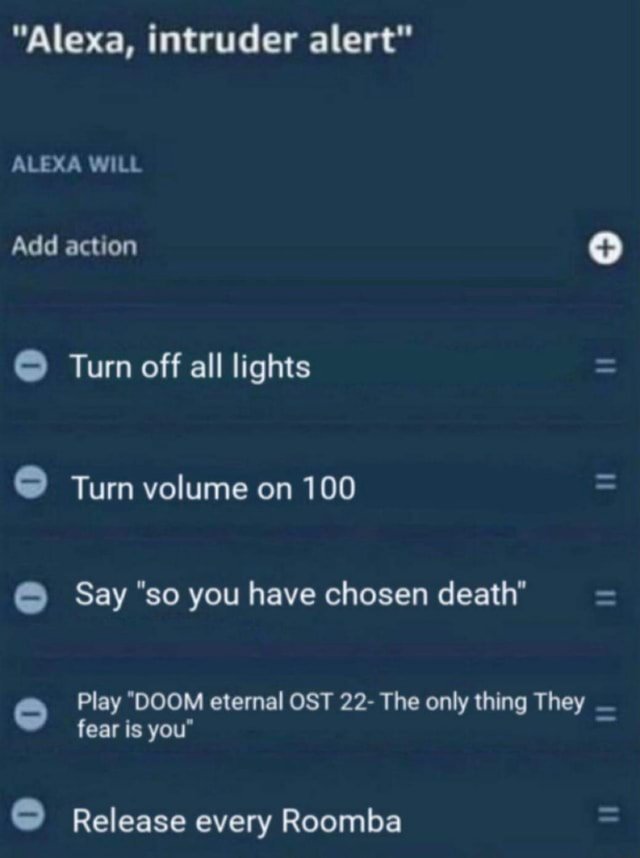Image resolution: width=640 pixels, height=858 pixels.
Task: Click the "fear is you" text line
Action: coord(135,729)
